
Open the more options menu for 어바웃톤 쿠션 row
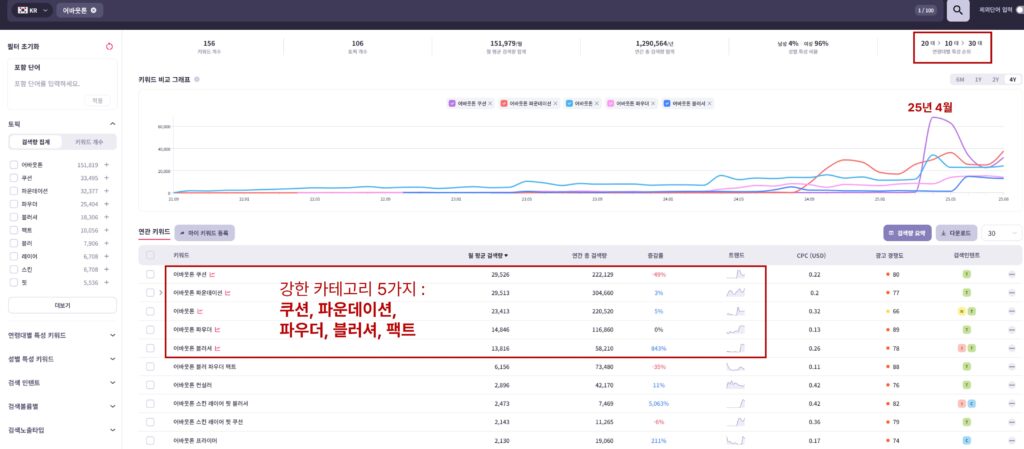(x=1013, y=274)
